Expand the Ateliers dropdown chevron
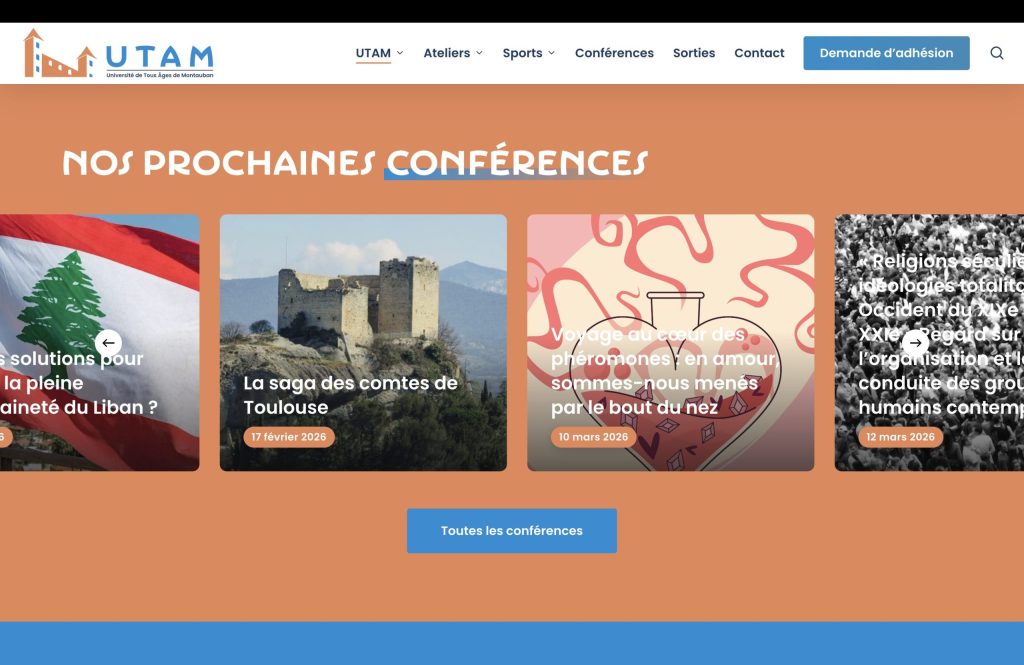Viewport: 1024px width, 665px height. click(x=479, y=53)
